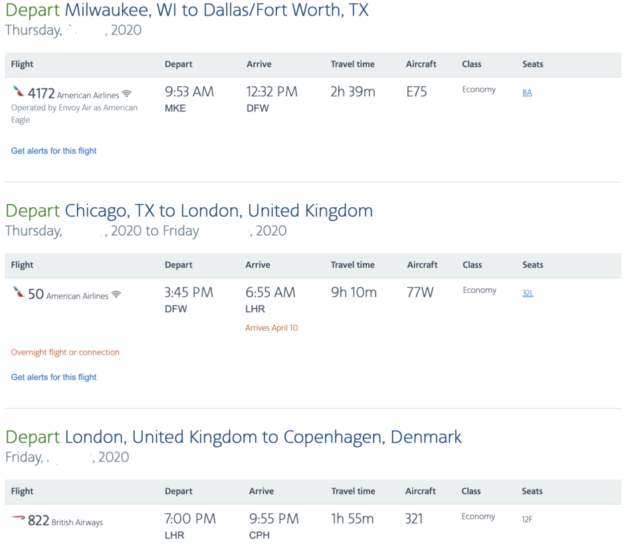Click the Milwaukee to Dallas/Fort Worth heading
This screenshot has height=546, width=638.
tap(187, 10)
